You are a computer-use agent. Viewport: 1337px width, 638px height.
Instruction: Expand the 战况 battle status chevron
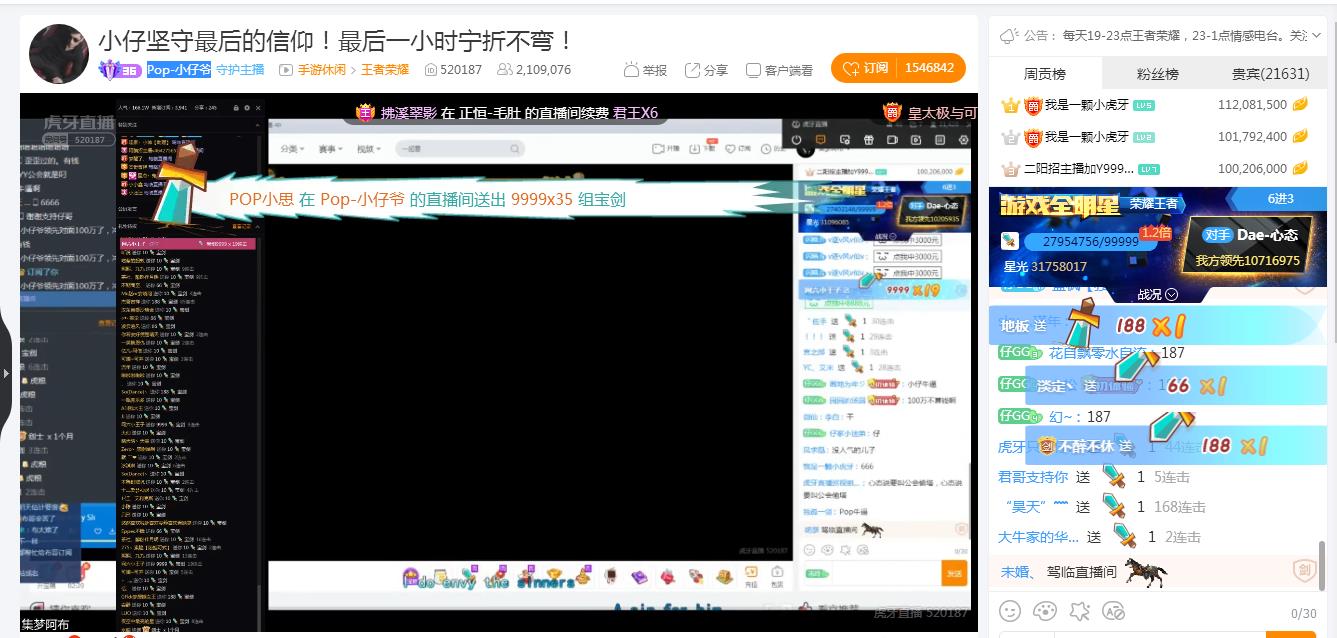(1171, 295)
